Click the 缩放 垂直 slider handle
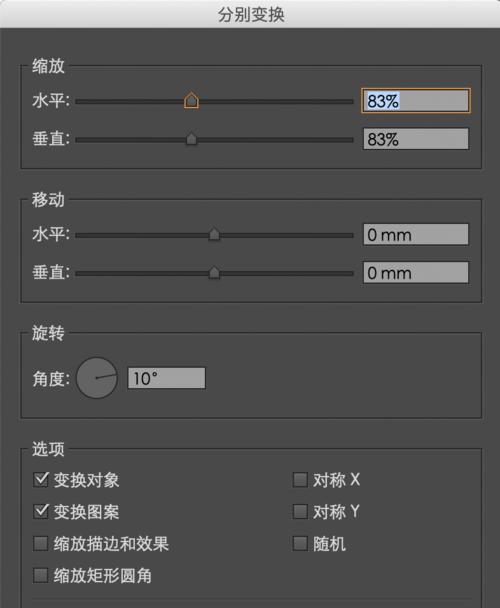This screenshot has width=500, height=608. (191, 138)
